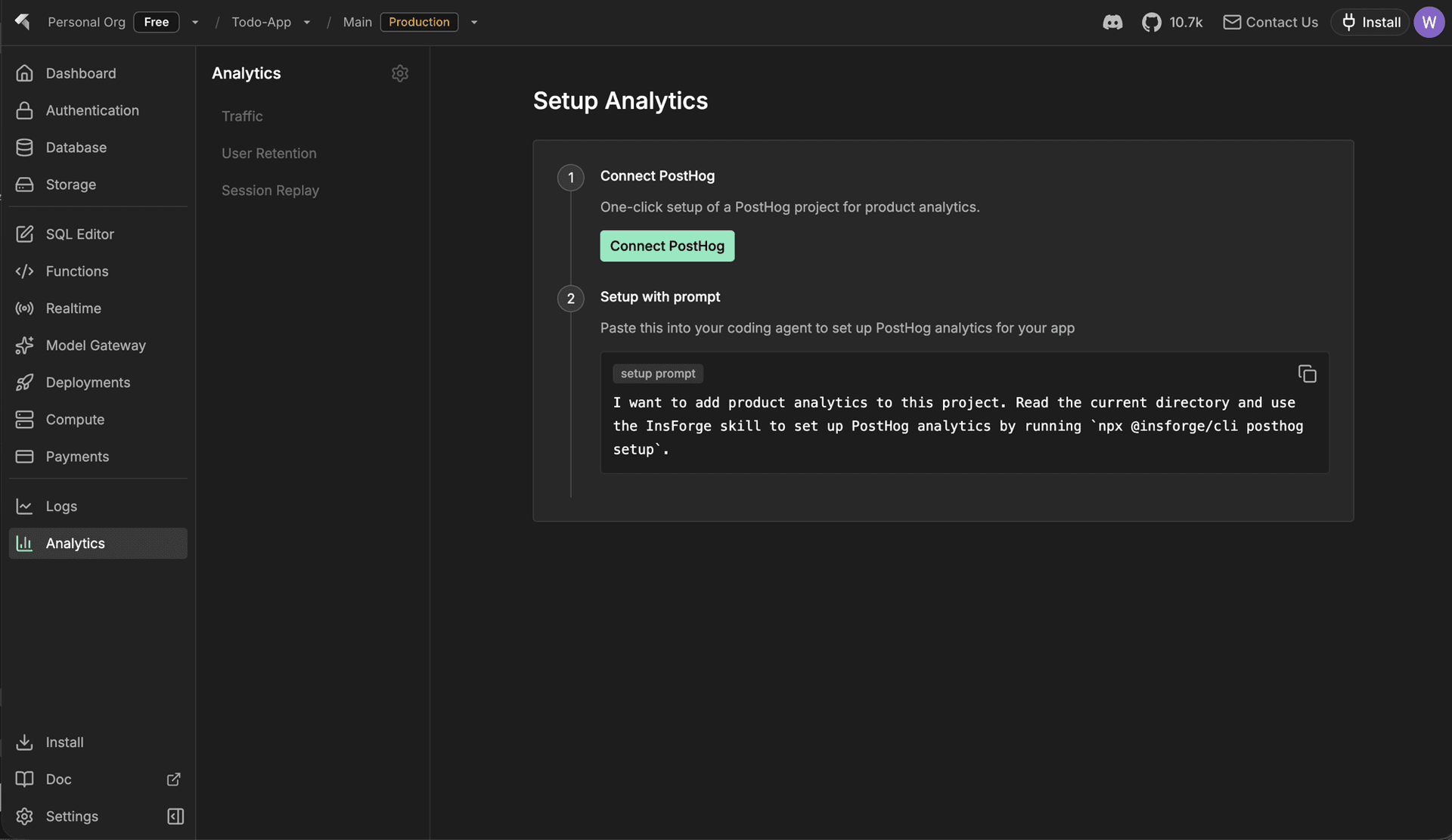Click the Contact Us mail link
Viewport: 1452px width, 840px height.
pyautogui.click(x=1270, y=22)
